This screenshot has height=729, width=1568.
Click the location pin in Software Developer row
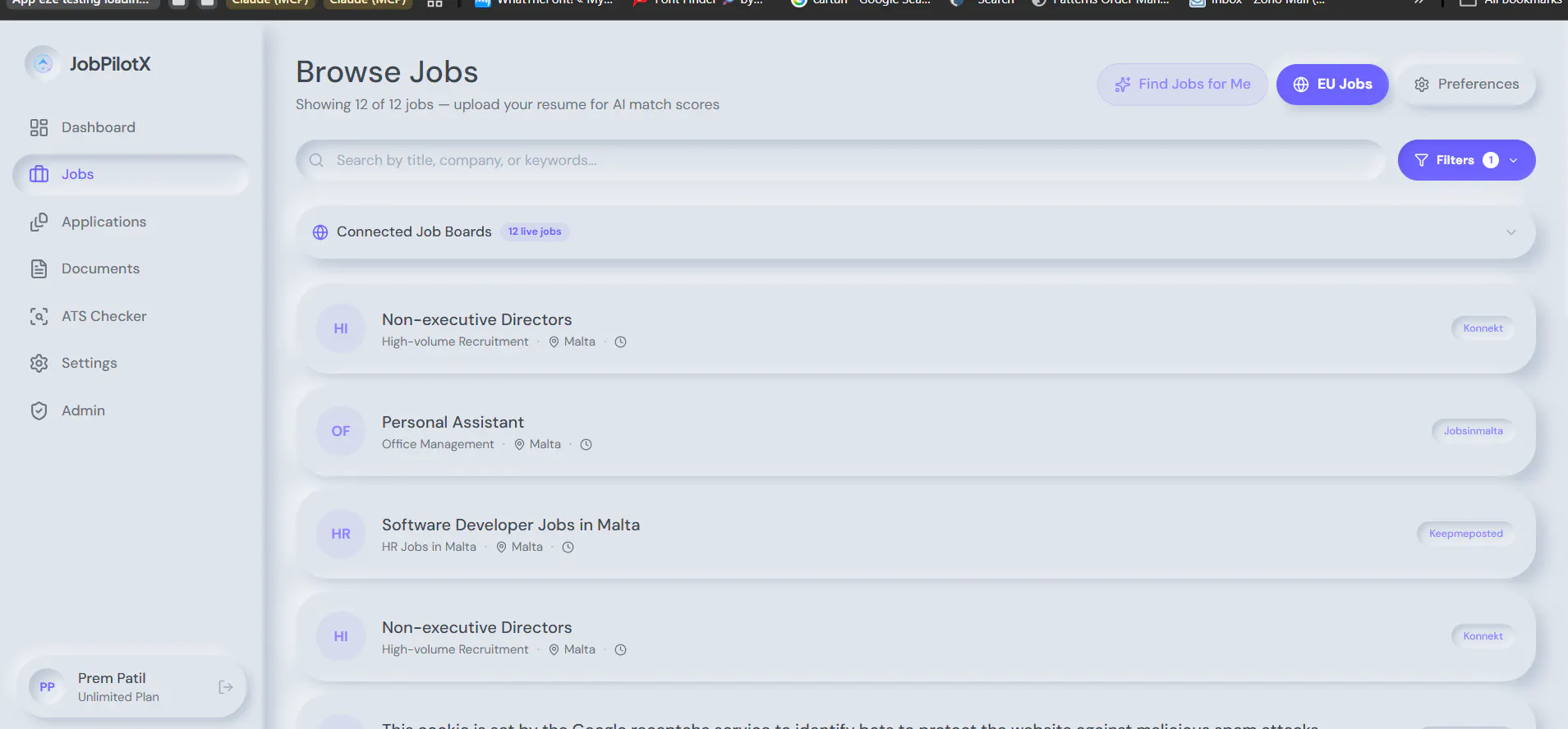click(501, 548)
